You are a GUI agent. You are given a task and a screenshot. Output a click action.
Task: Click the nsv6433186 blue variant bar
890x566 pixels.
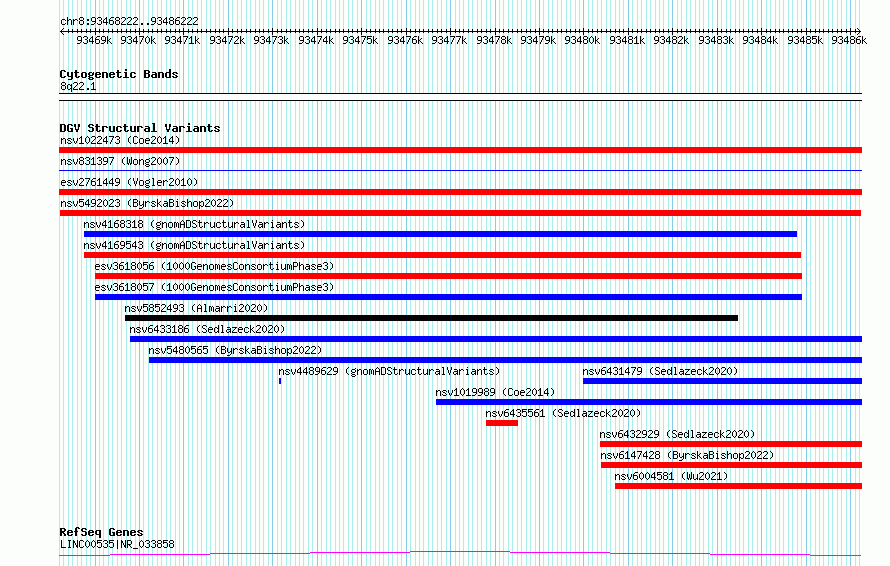(x=496, y=339)
